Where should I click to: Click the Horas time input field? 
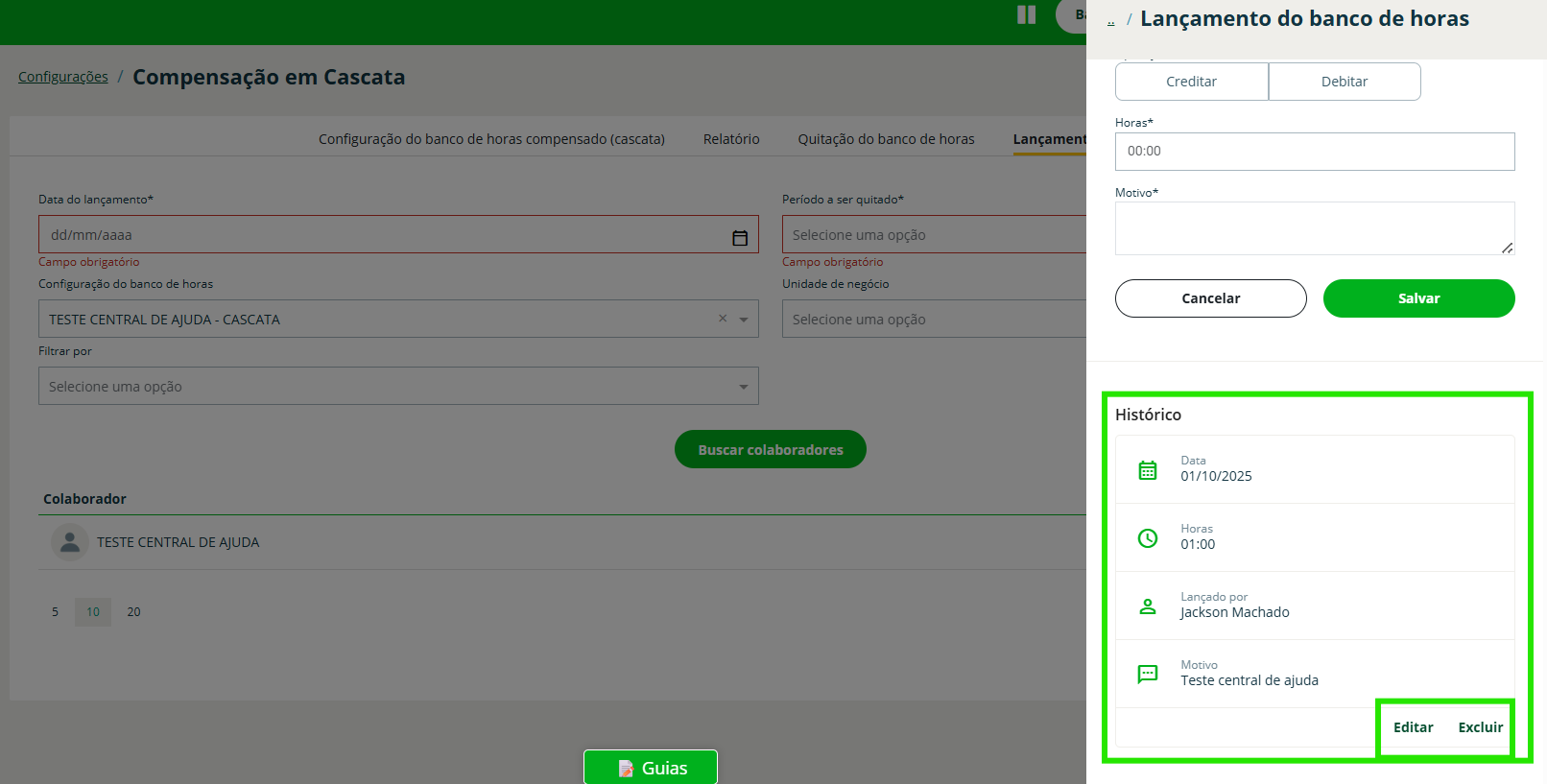click(1314, 152)
